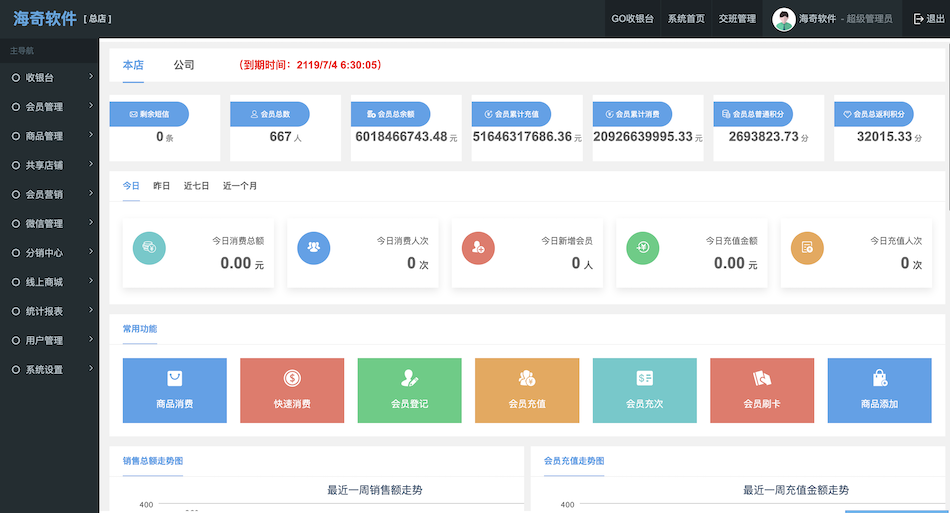950x513 pixels.
Task: Click the 商品添加 bag icon
Action: (x=880, y=379)
